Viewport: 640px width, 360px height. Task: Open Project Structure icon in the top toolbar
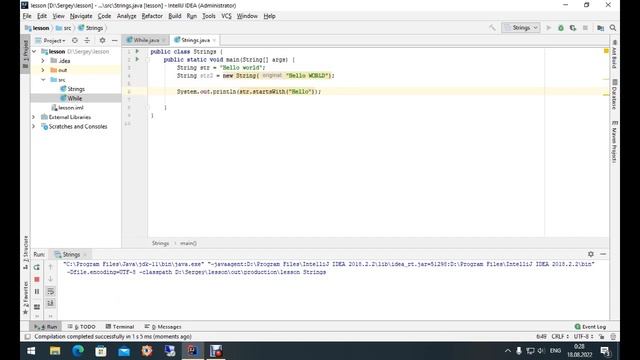click(x=600, y=28)
